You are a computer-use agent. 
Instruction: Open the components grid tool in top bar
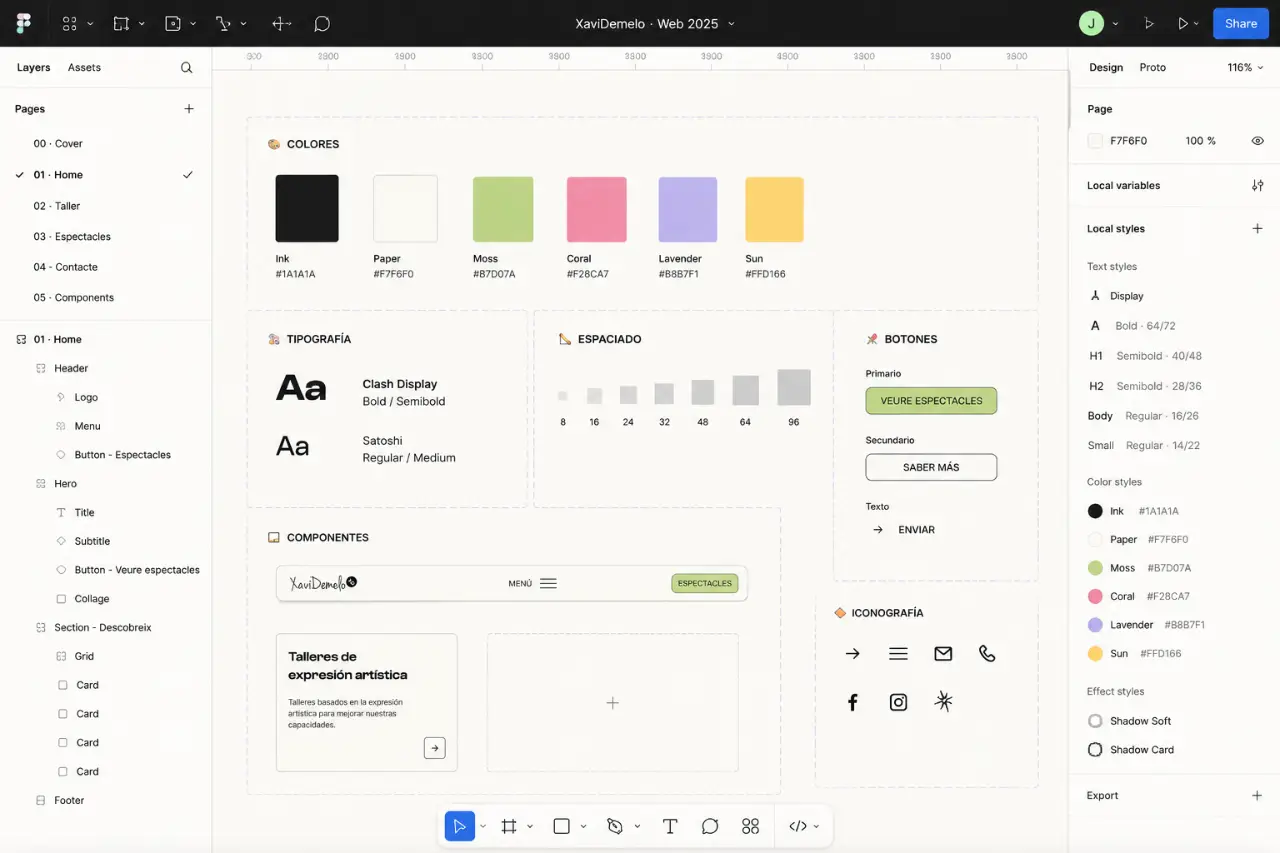[69, 23]
